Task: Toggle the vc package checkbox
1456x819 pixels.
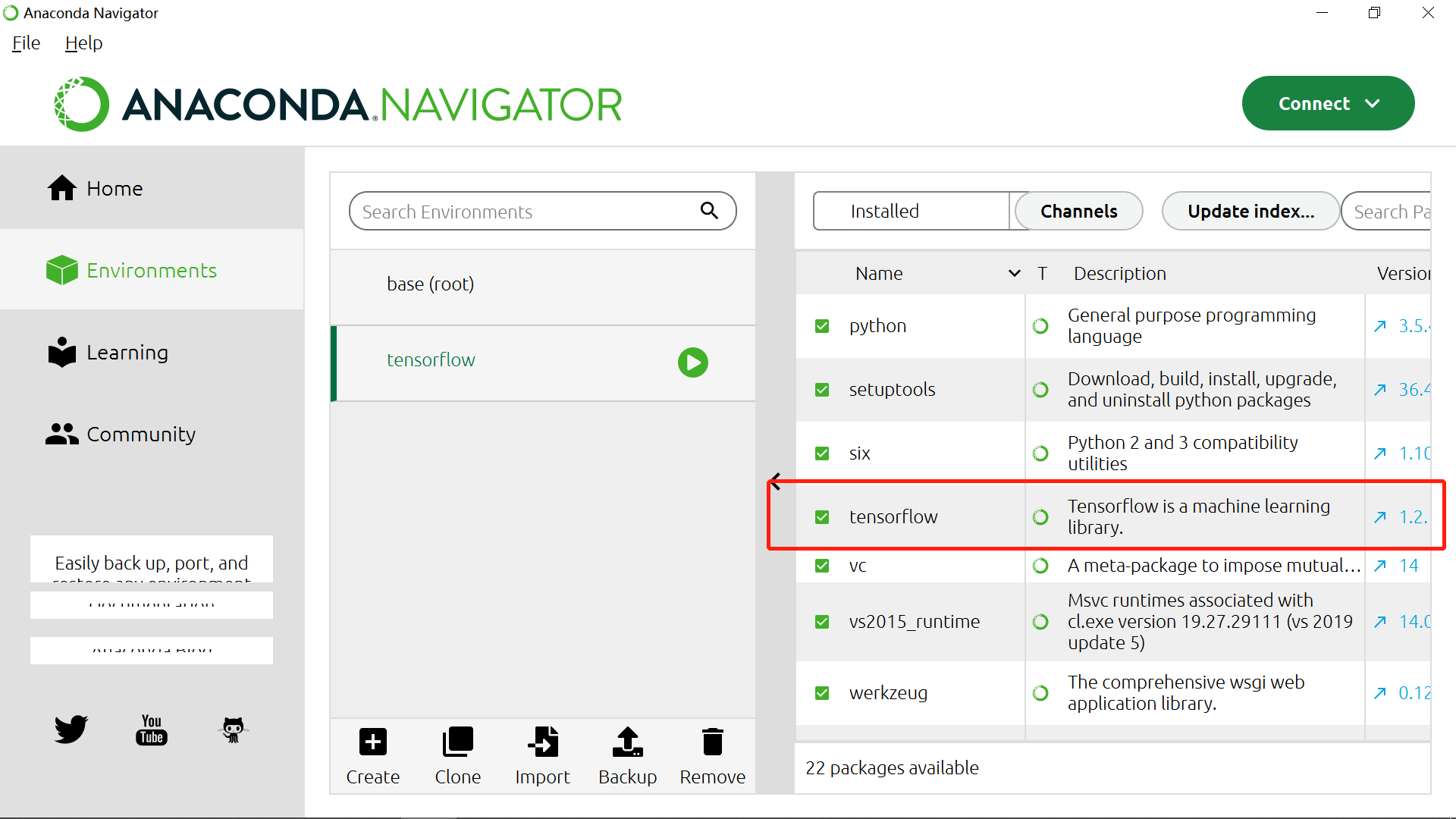Action: [x=822, y=566]
